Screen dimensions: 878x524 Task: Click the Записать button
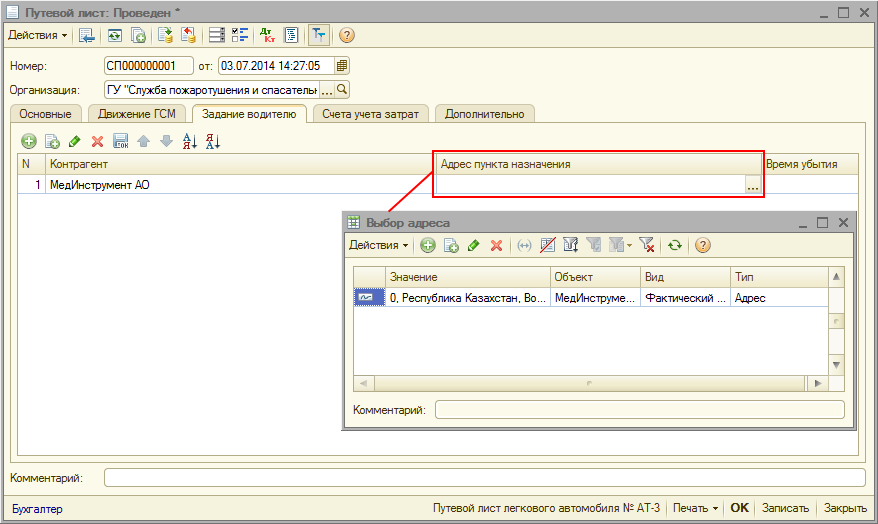point(785,508)
